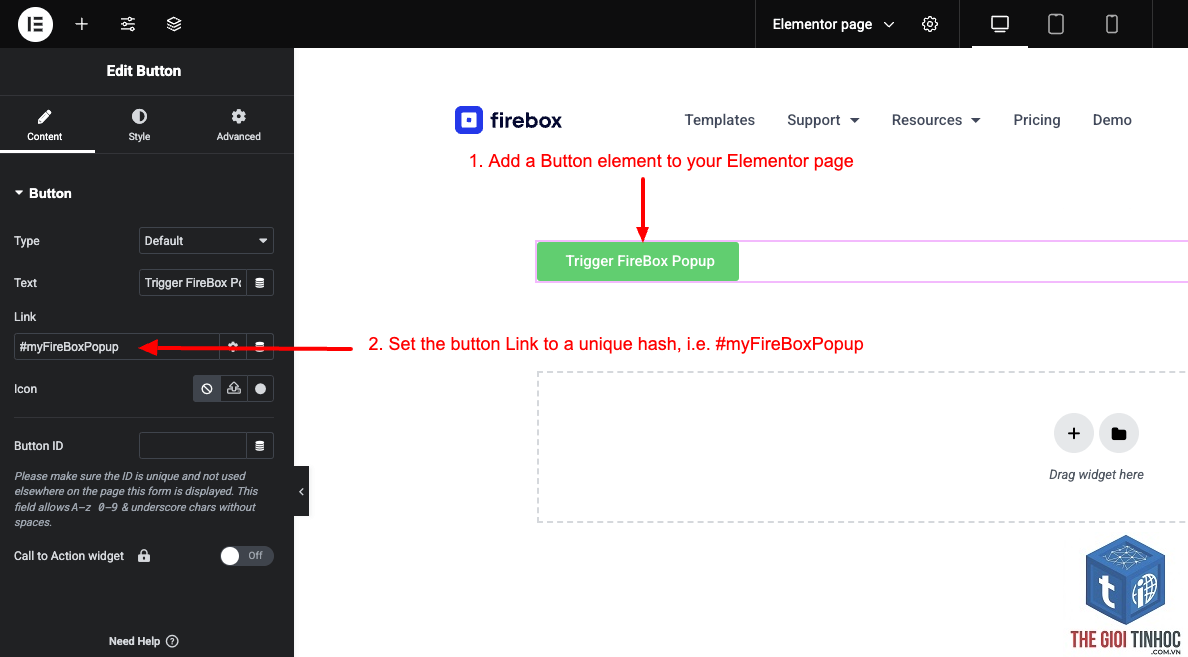
Task: Select no icon option
Action: coord(207,389)
